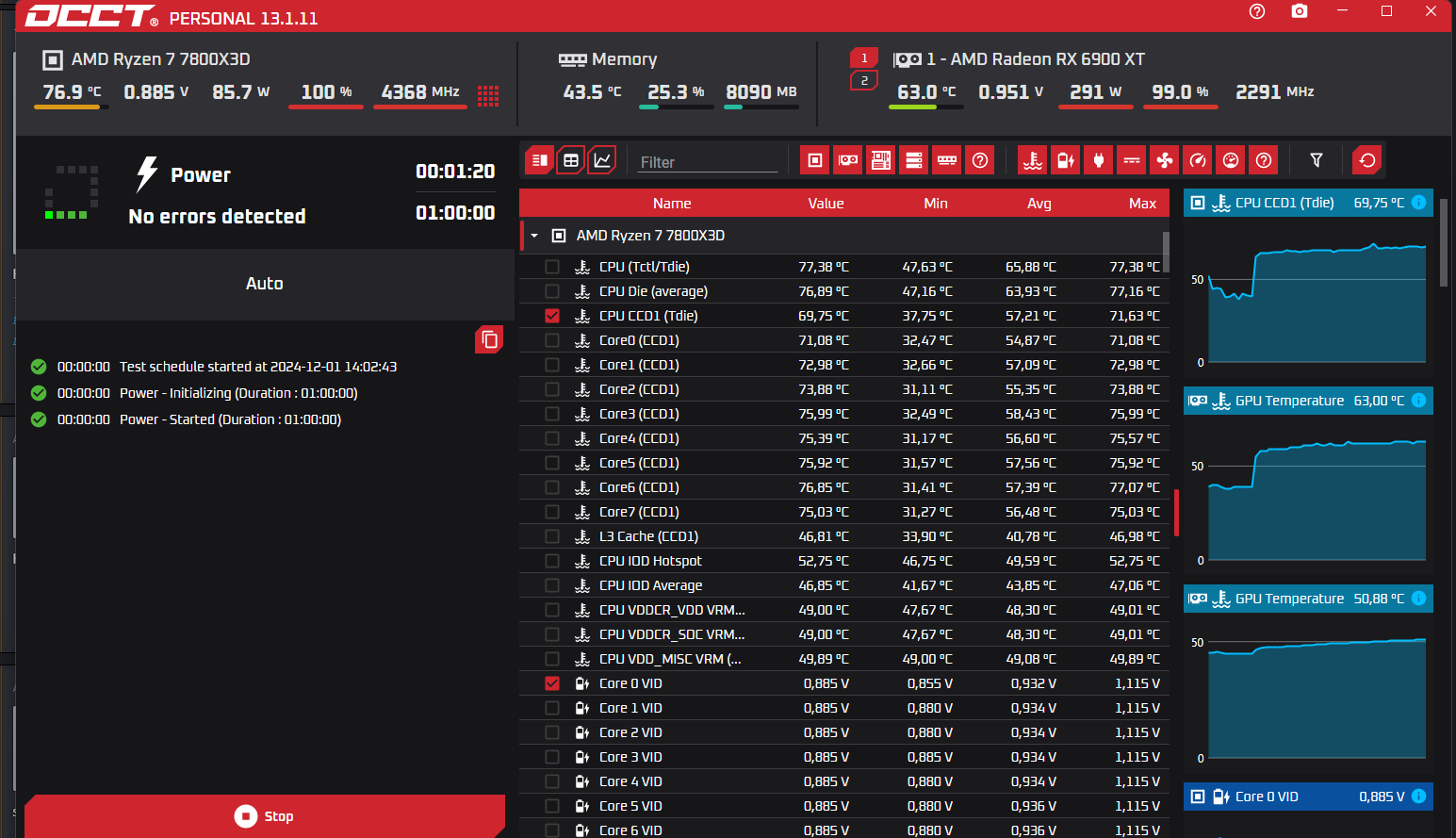Screen dimensions: 1456x838
Task: Open info for GPU Temperature 50,88 °C graph
Action: point(1419,599)
